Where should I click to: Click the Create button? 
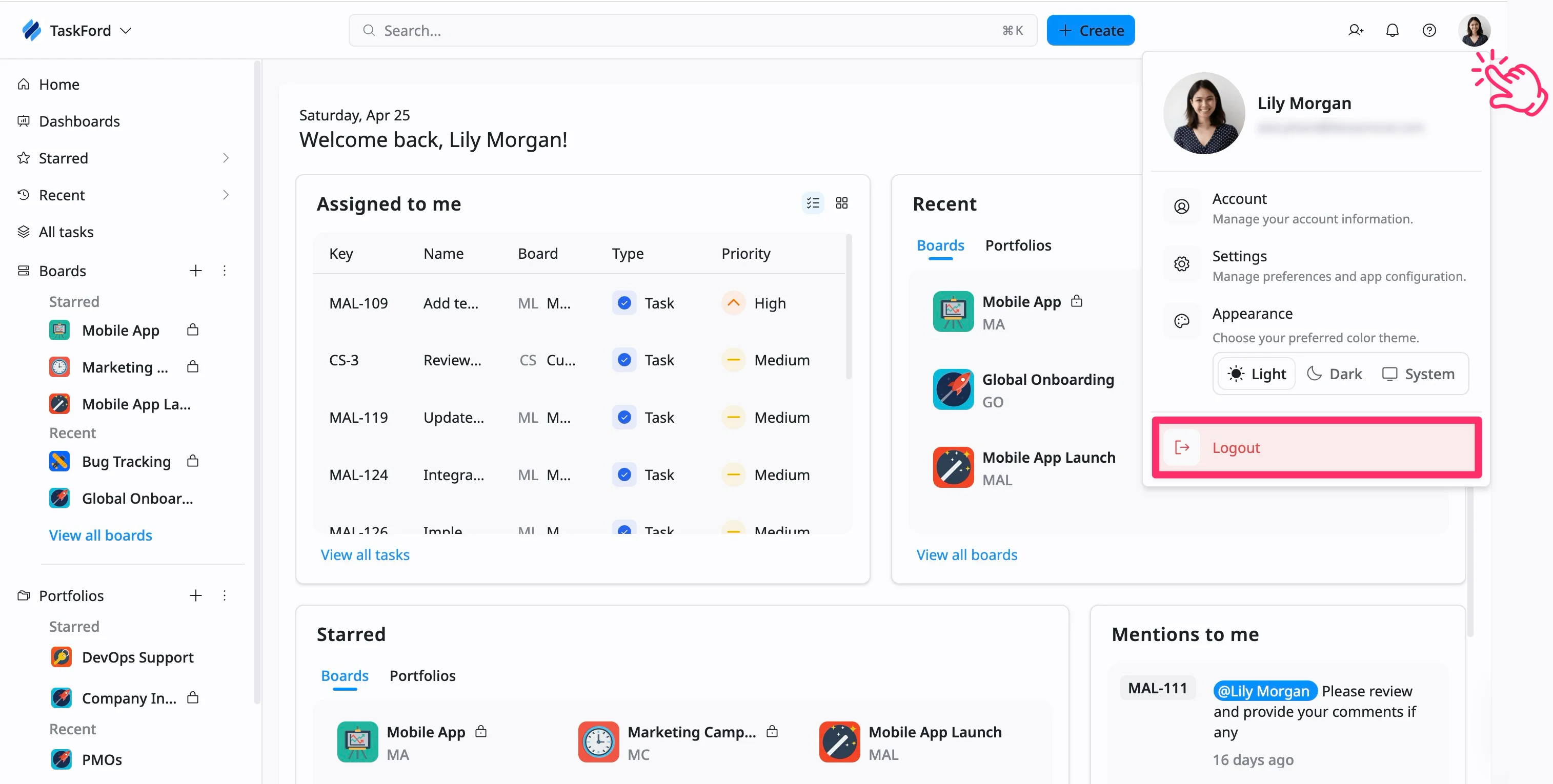tap(1090, 30)
